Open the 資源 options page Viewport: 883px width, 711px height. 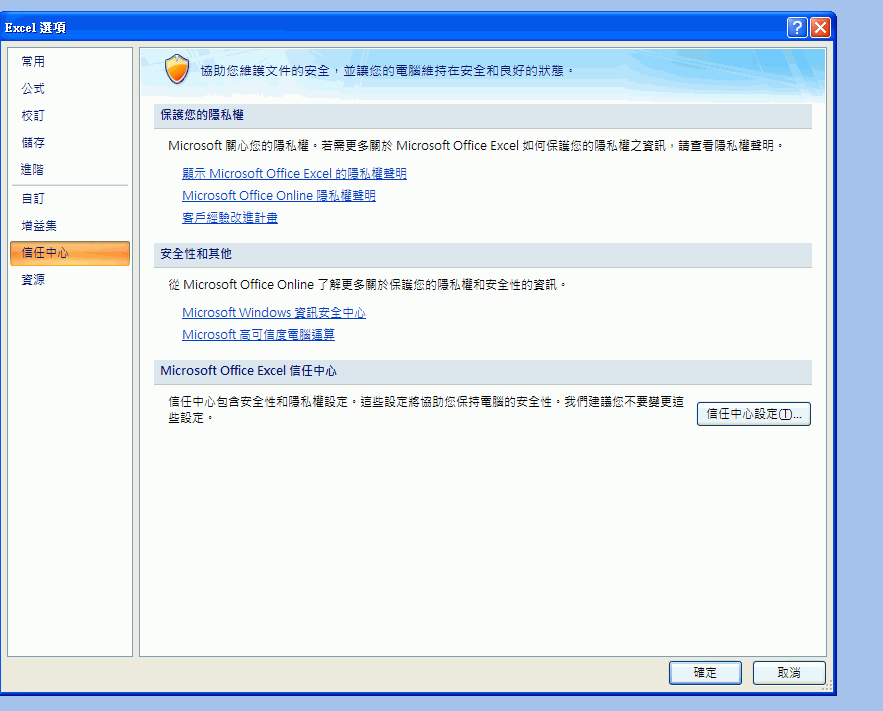70,279
